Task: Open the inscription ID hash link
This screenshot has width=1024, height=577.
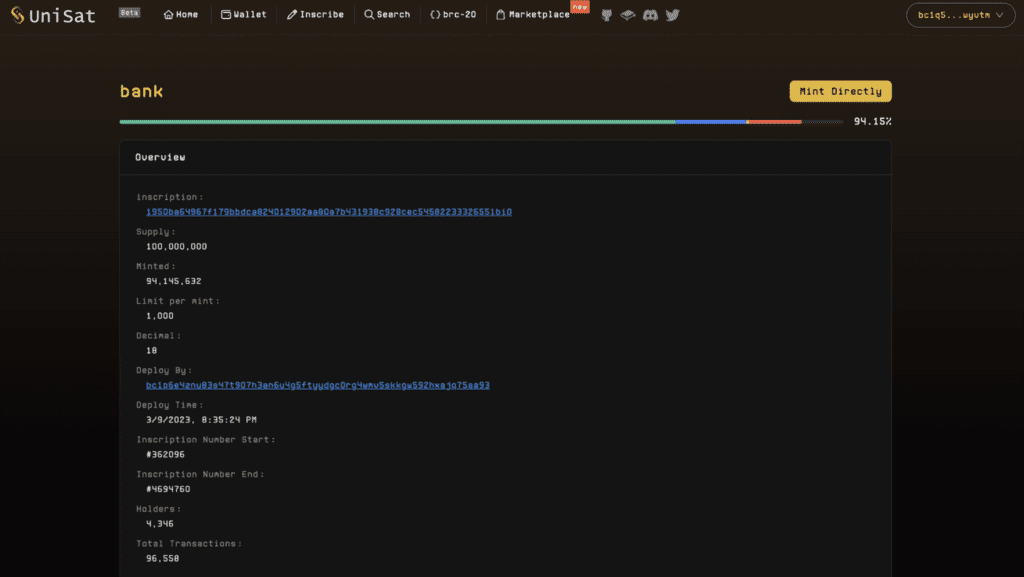Action: coord(328,212)
